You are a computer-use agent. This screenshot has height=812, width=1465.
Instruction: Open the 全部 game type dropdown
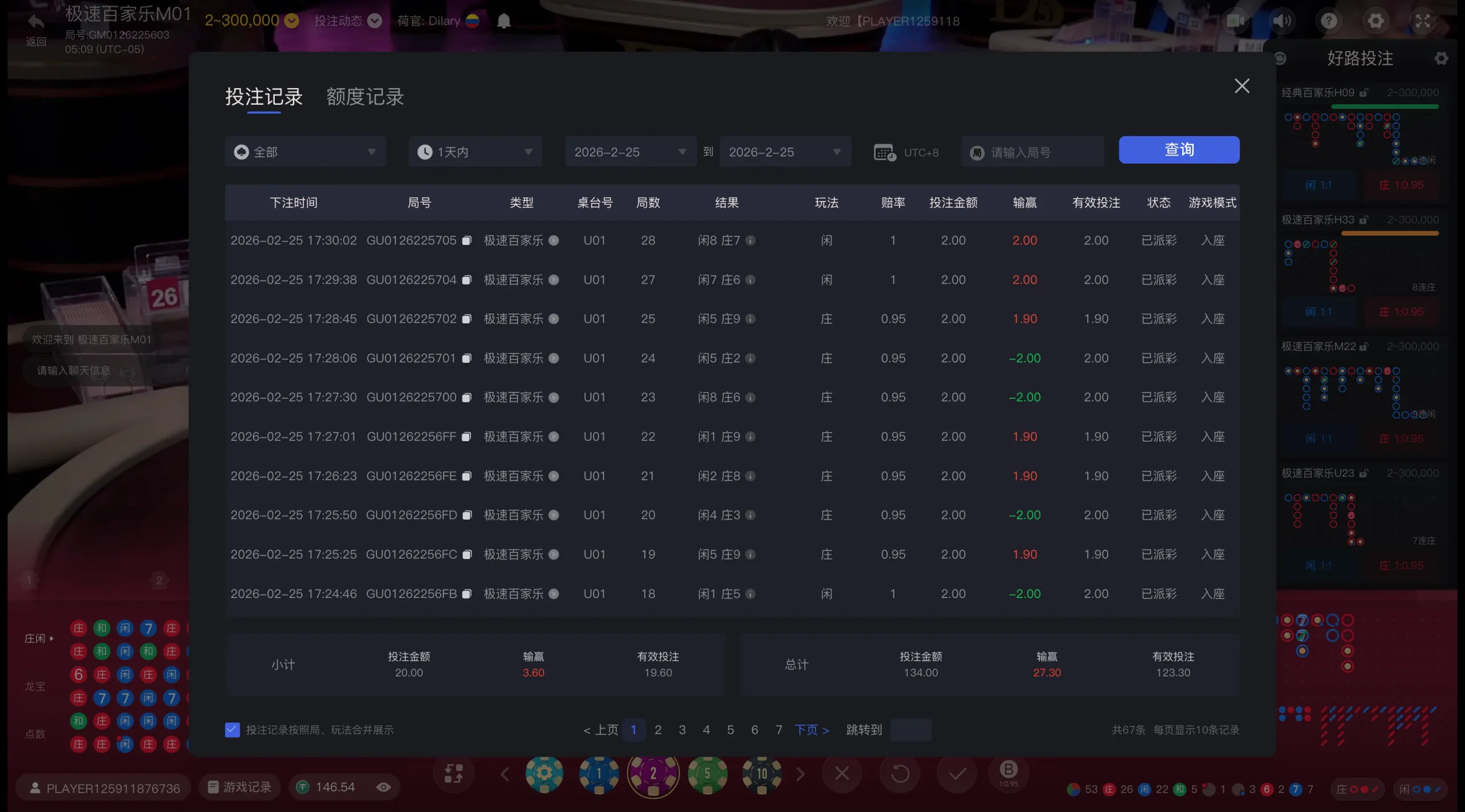click(x=305, y=152)
